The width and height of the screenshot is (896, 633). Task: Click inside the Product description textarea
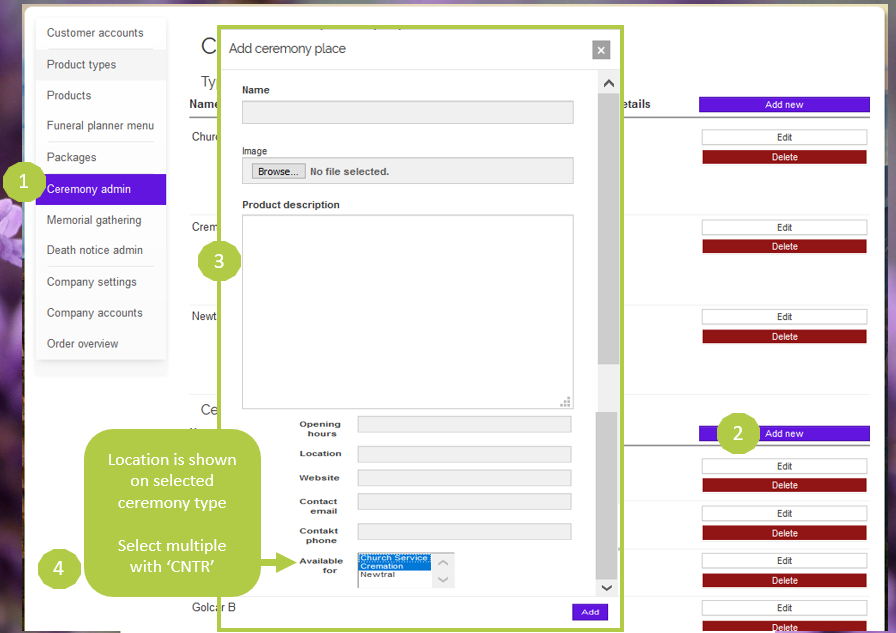pyautogui.click(x=407, y=311)
